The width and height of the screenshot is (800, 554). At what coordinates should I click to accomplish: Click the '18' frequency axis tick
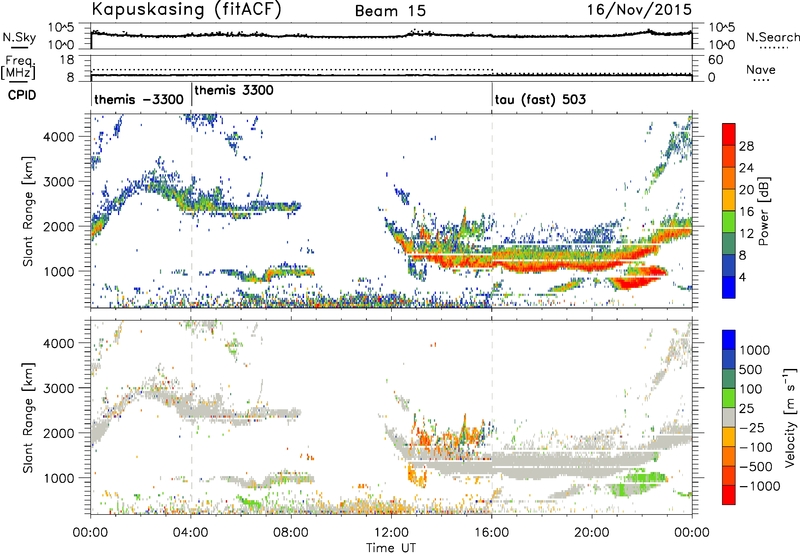(x=67, y=60)
